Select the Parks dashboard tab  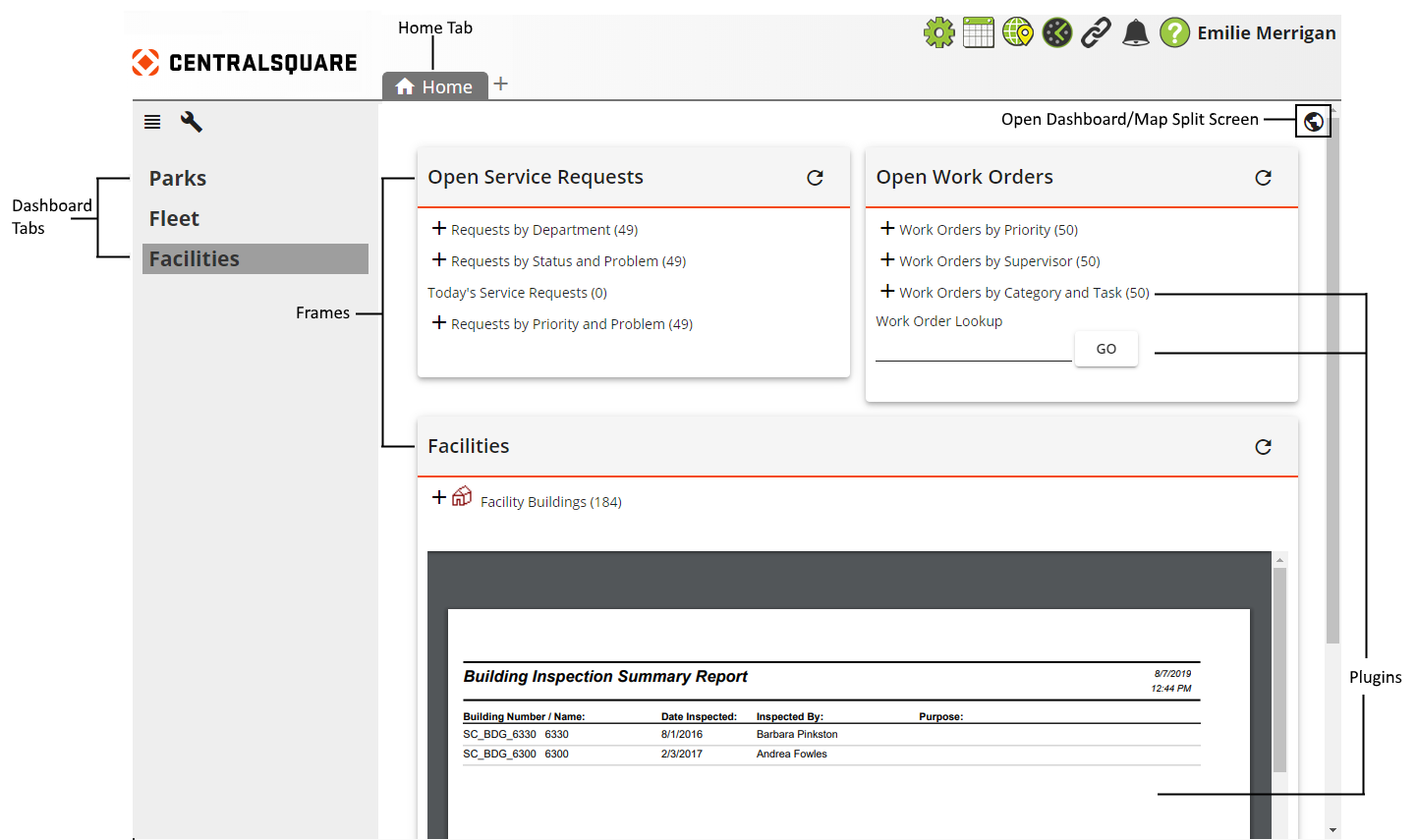(178, 179)
